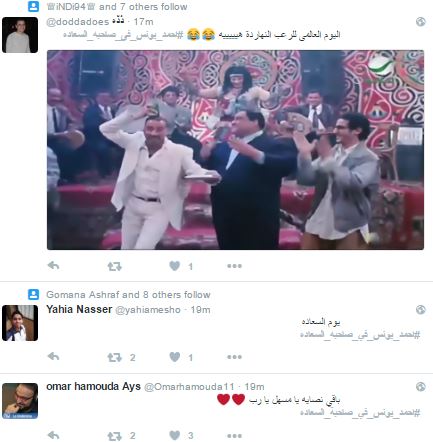Open @doddadoes profile picture
433x442 pixels.
pos(20,35)
